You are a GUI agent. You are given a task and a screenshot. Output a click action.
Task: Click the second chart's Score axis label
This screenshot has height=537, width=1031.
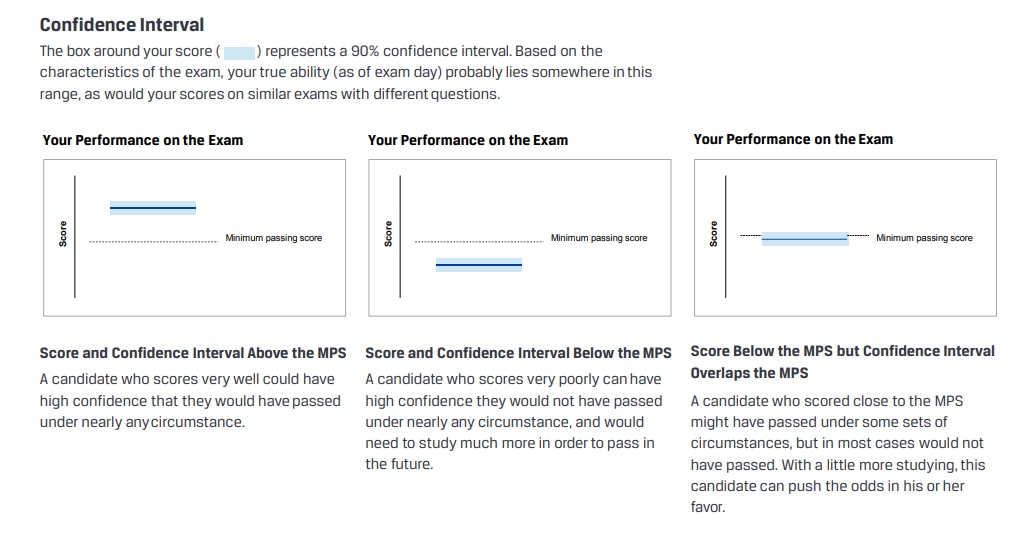[388, 234]
